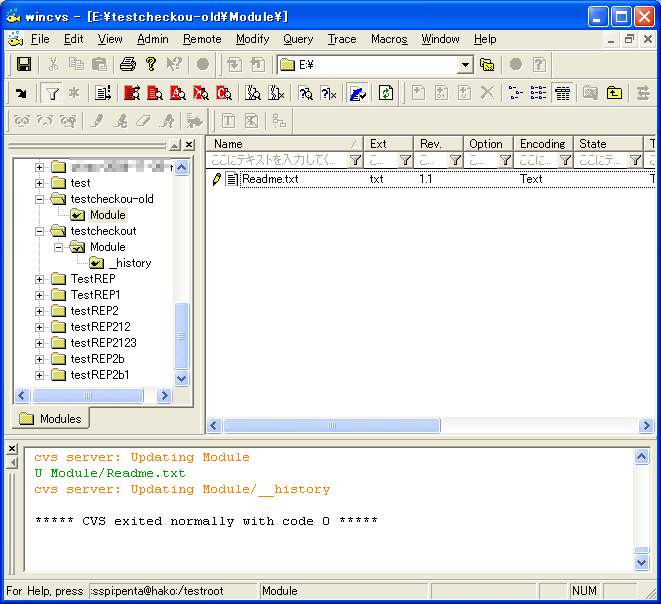Close the console output pane

(x=12, y=448)
